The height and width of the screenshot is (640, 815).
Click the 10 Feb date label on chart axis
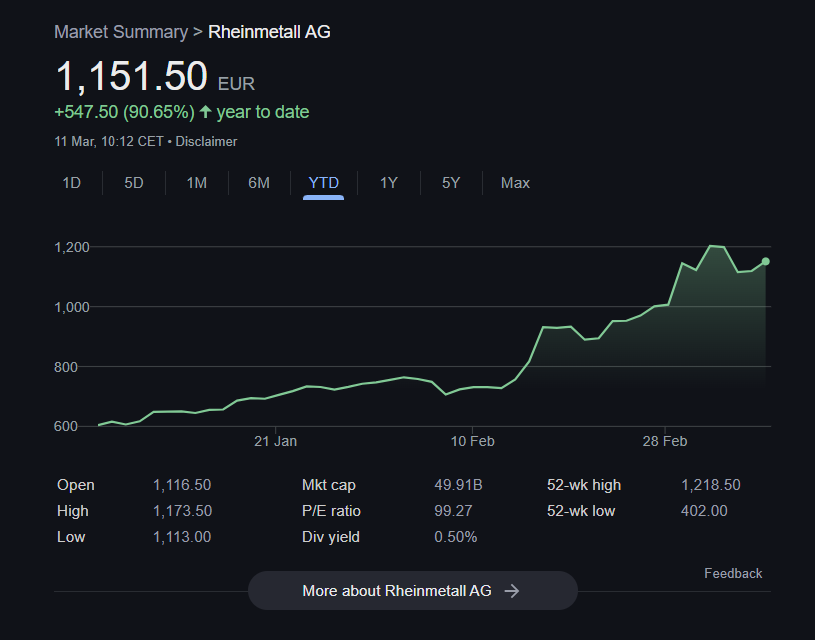point(472,441)
